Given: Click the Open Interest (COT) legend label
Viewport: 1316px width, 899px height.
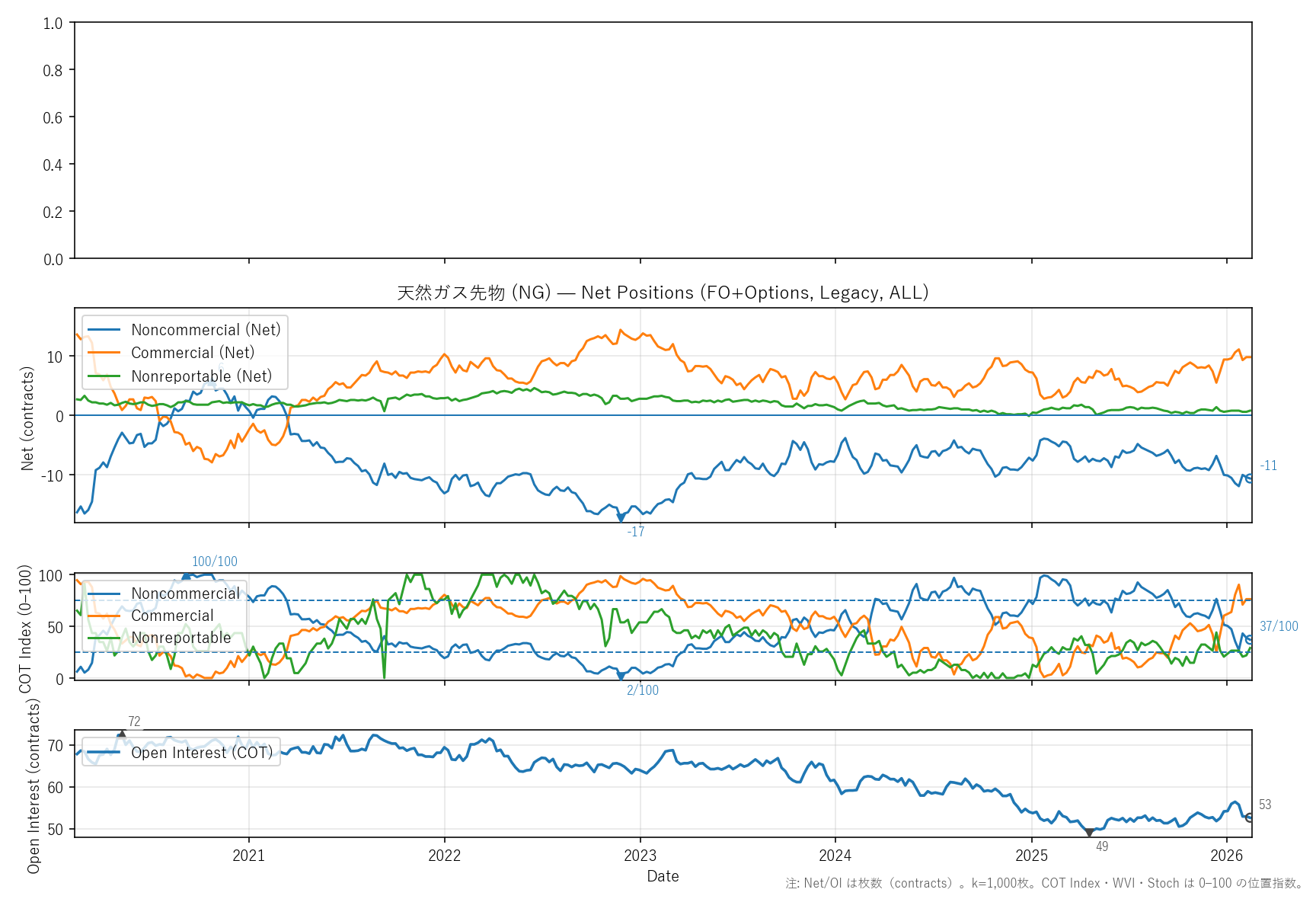Looking at the screenshot, I should [x=201, y=753].
